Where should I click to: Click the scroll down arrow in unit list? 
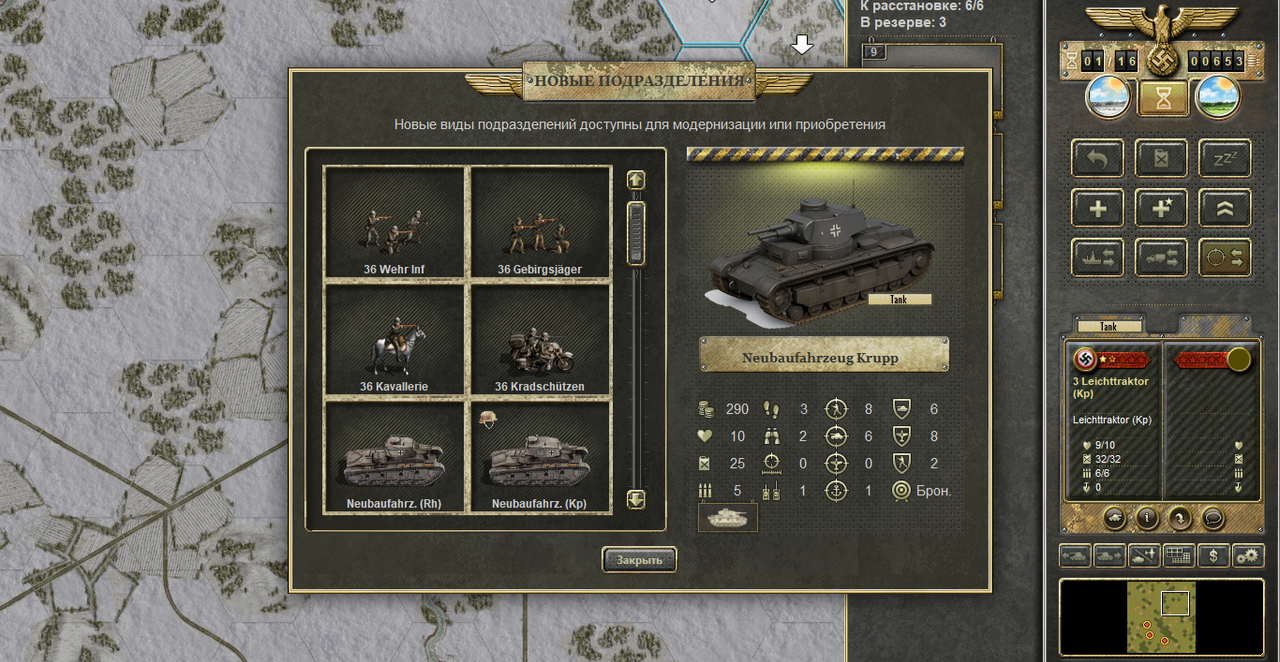tap(636, 498)
